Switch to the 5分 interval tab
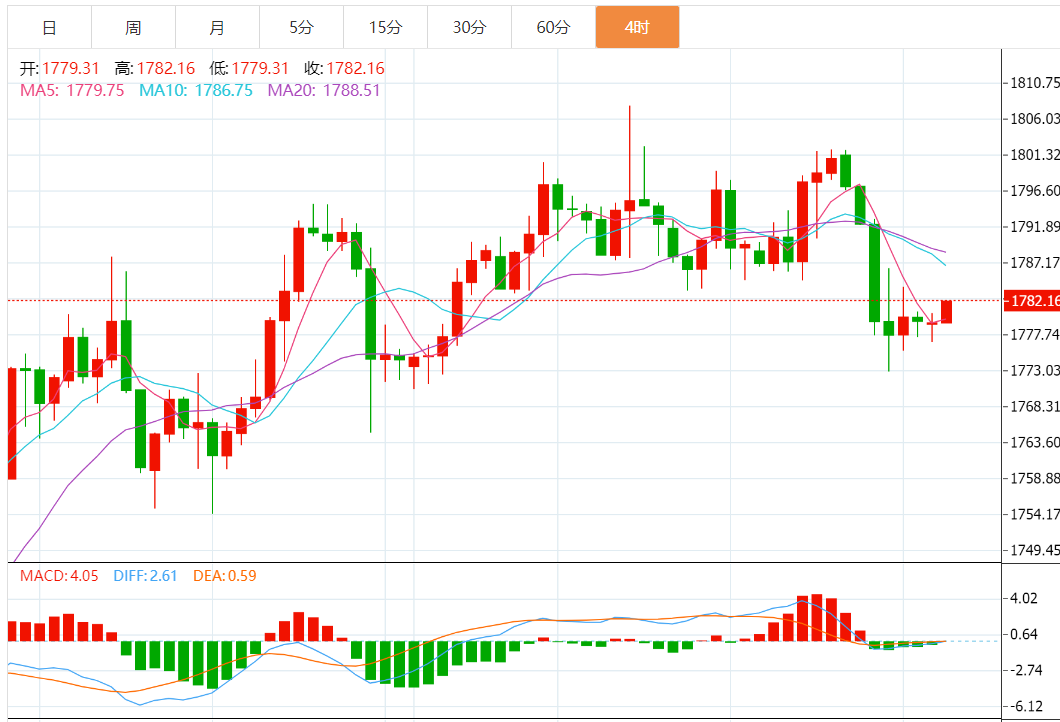Image resolution: width=1060 pixels, height=722 pixels. tap(302, 28)
